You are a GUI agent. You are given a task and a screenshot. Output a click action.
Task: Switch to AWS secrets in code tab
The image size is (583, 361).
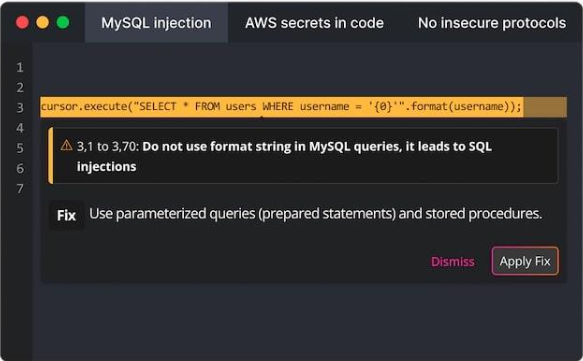tap(314, 23)
